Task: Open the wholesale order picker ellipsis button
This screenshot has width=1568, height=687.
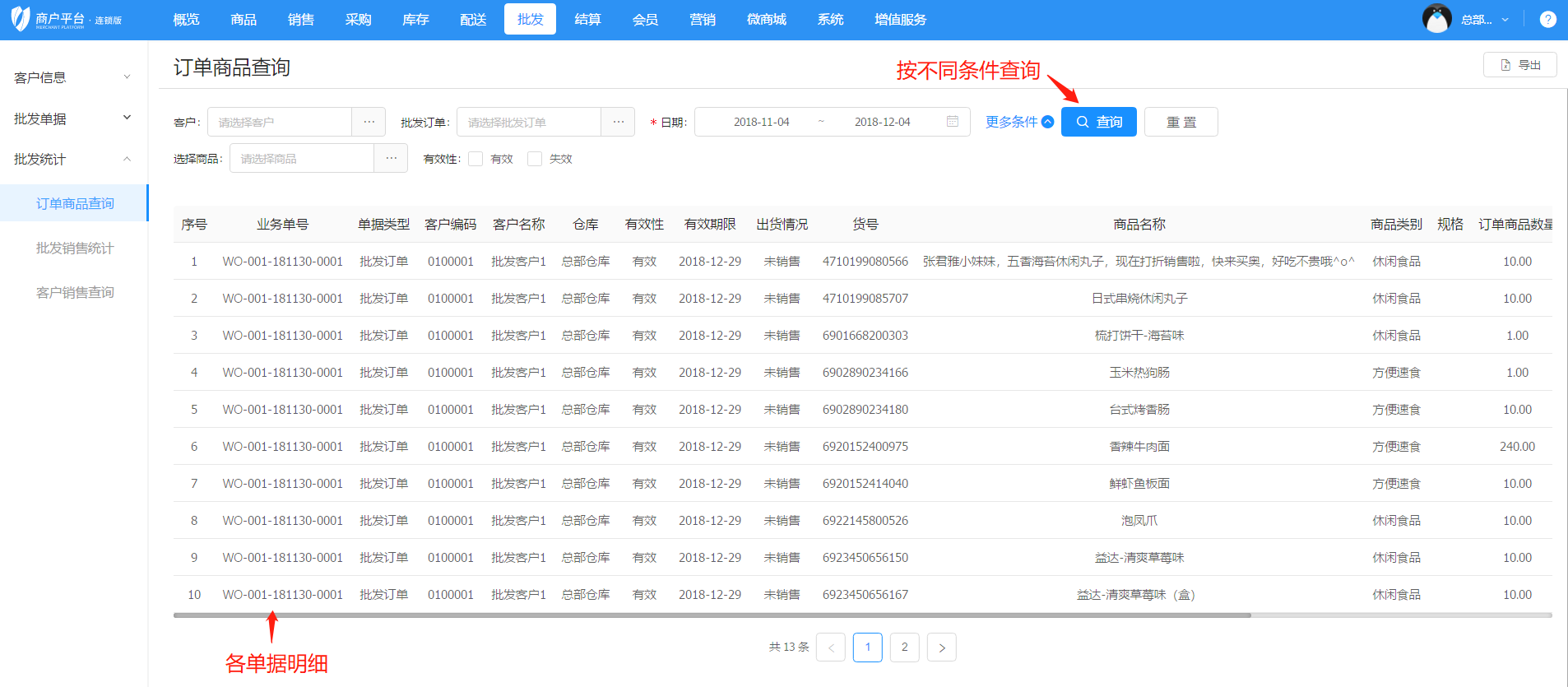Action: [x=618, y=122]
